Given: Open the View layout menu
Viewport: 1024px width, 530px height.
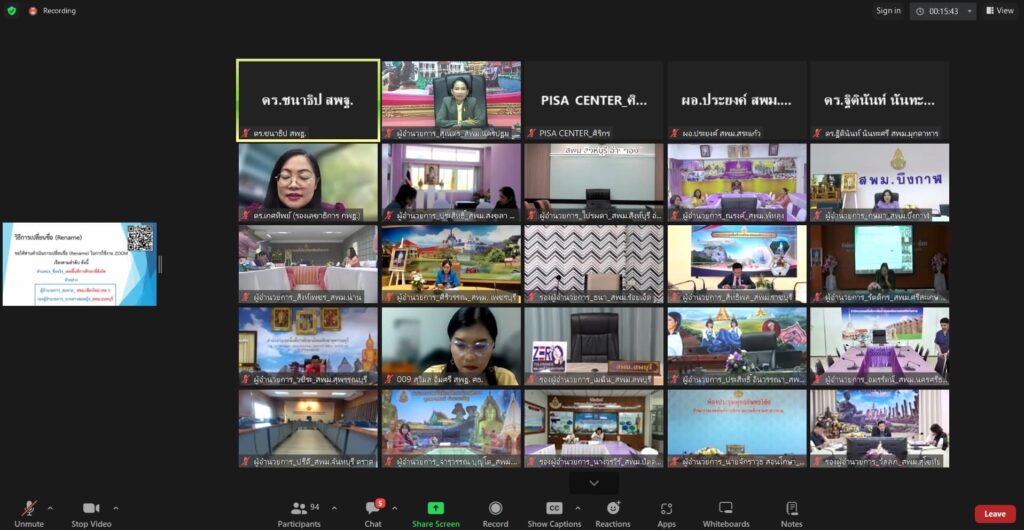Looking at the screenshot, I should click(999, 11).
